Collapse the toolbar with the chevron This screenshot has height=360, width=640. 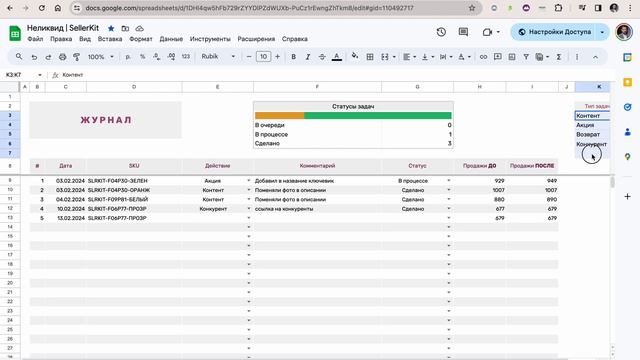596,57
